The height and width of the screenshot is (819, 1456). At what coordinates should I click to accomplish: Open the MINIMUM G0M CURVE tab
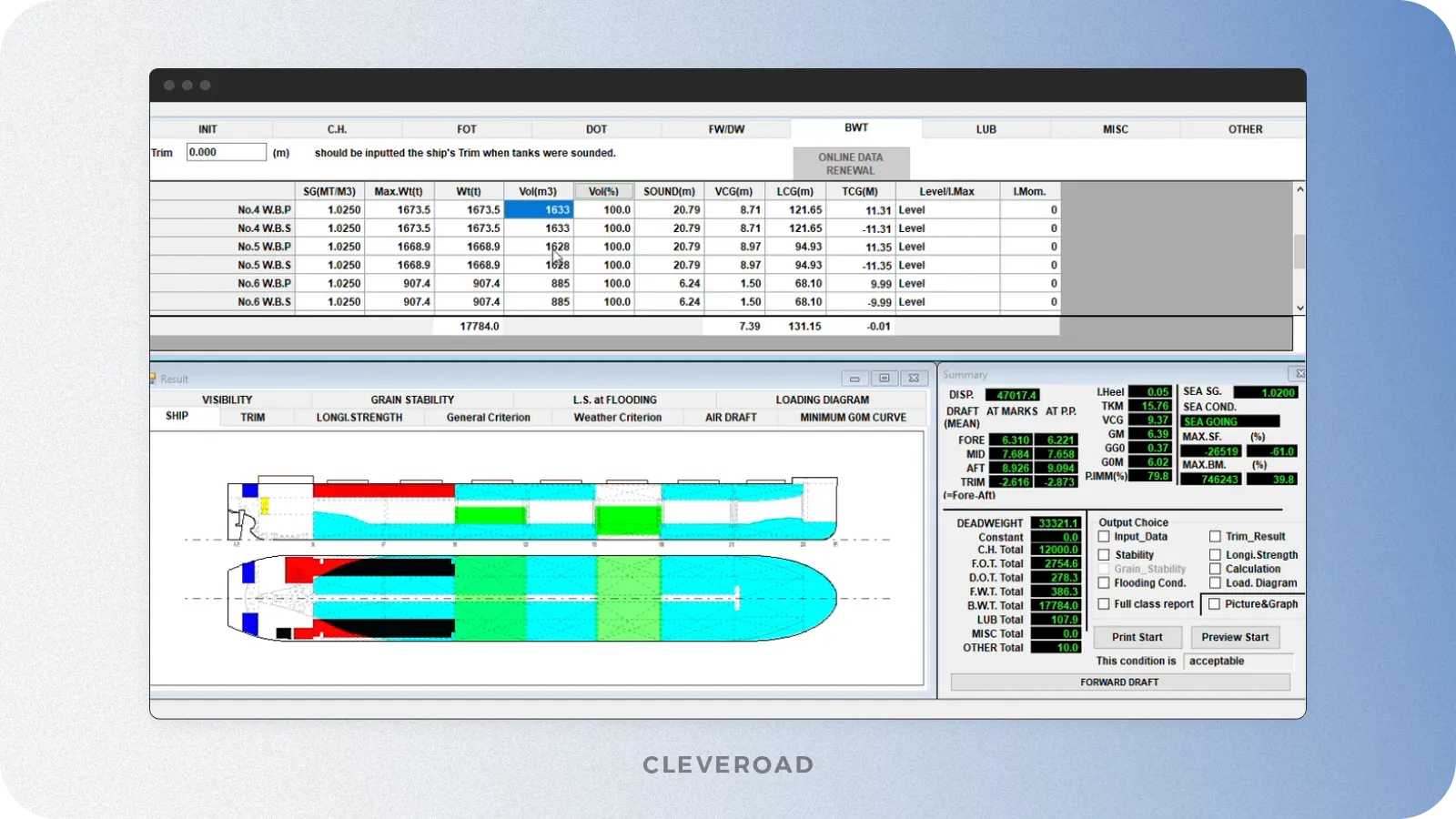854,418
